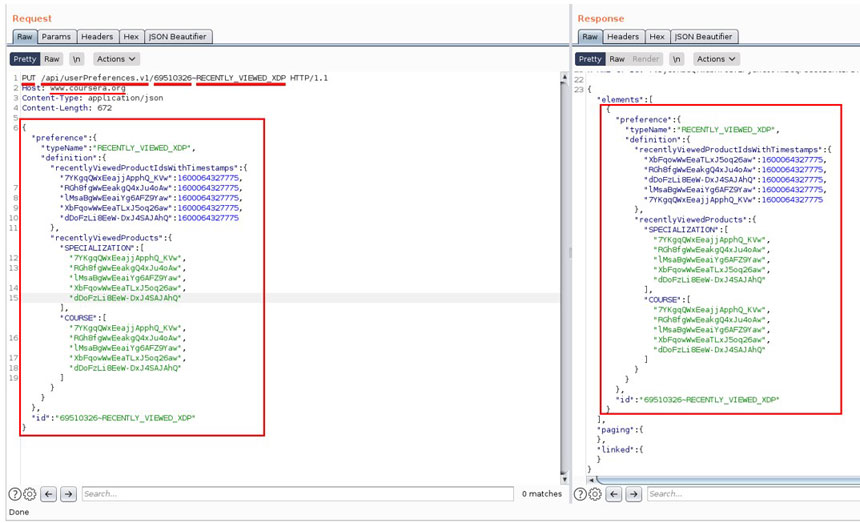
Task: Go to previous match in response search
Action: (x=614, y=494)
